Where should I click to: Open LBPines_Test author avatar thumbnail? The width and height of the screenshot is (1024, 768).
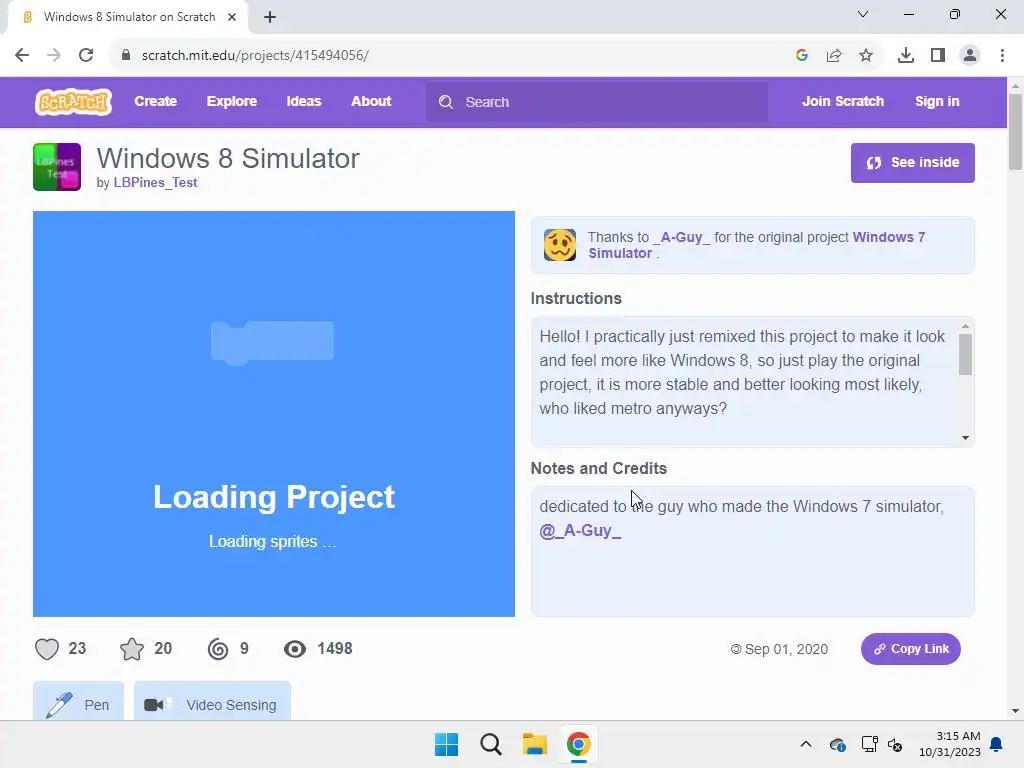[57, 167]
